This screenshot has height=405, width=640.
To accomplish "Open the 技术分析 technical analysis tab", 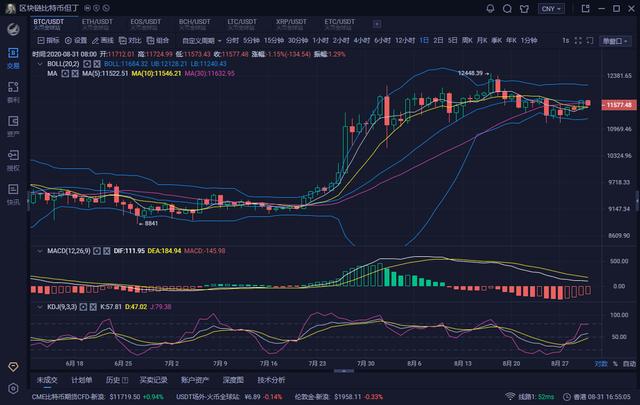I will point(271,380).
